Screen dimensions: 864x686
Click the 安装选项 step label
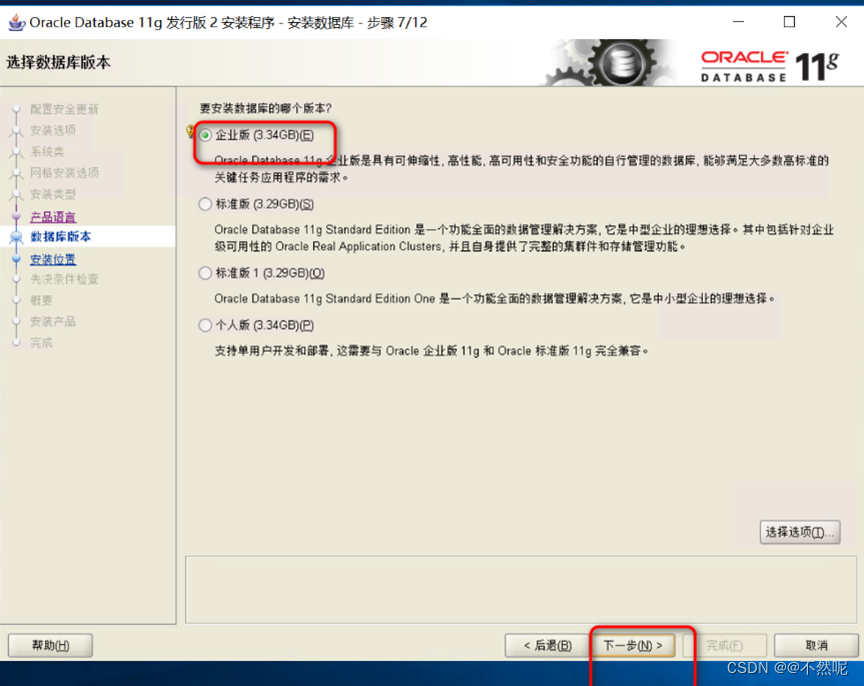tap(53, 131)
